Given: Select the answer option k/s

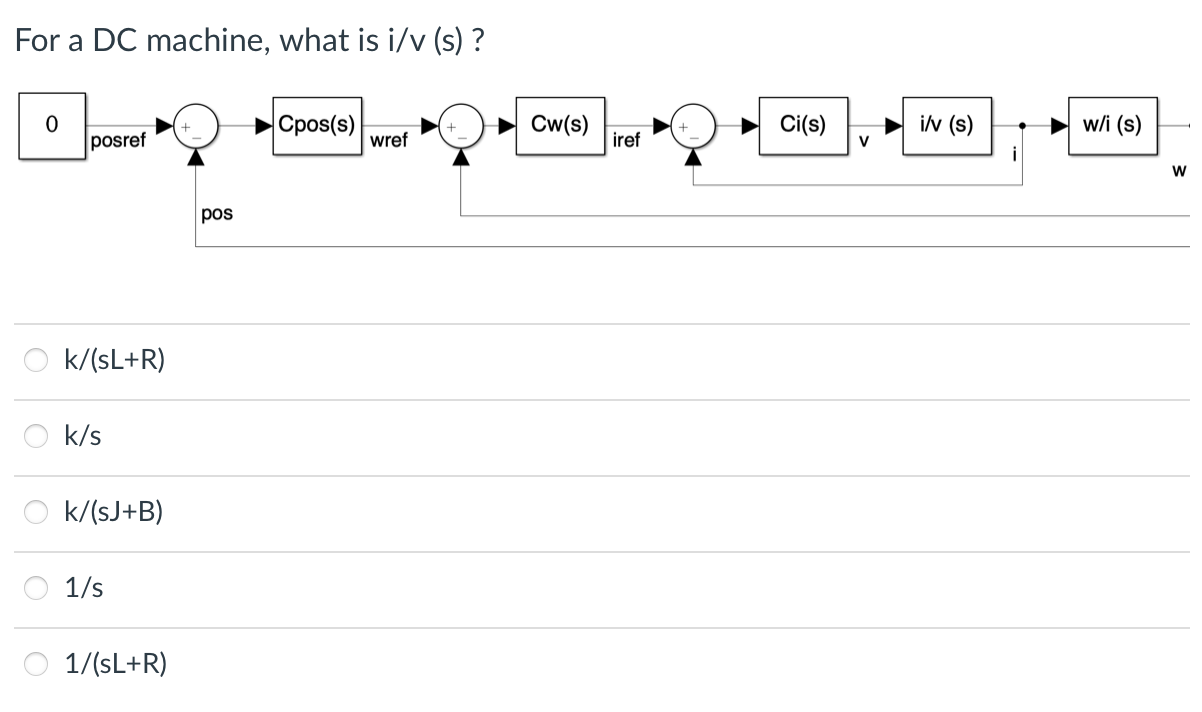Looking at the screenshot, I should pyautogui.click(x=82, y=434).
